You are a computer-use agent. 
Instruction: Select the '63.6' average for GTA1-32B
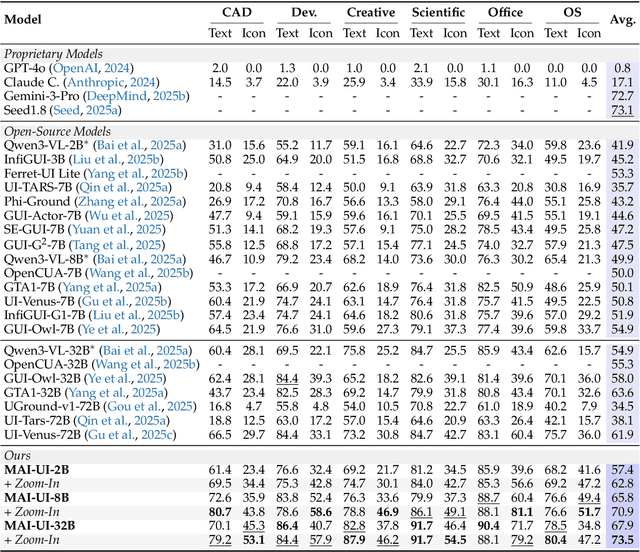click(x=622, y=393)
